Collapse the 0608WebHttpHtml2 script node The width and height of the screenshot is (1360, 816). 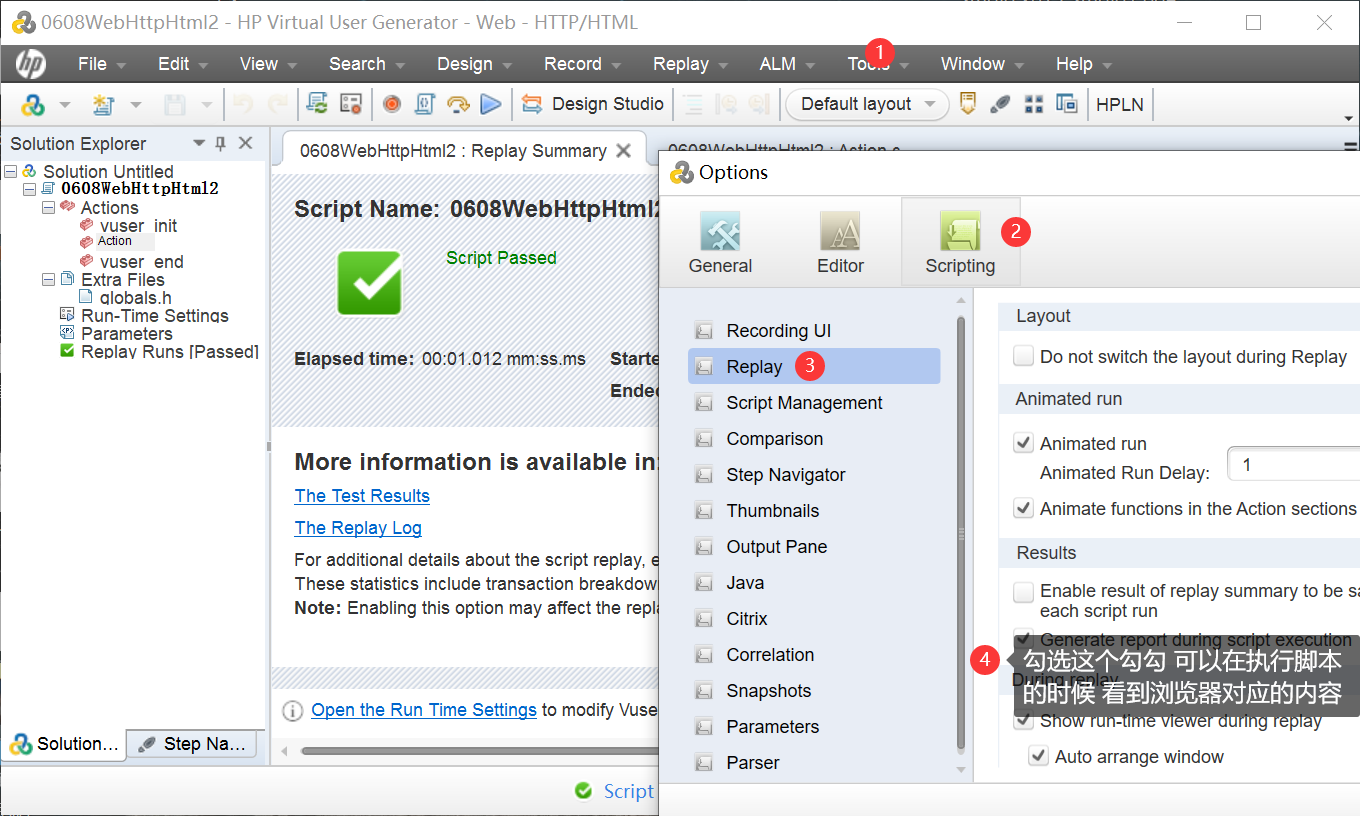point(29,189)
